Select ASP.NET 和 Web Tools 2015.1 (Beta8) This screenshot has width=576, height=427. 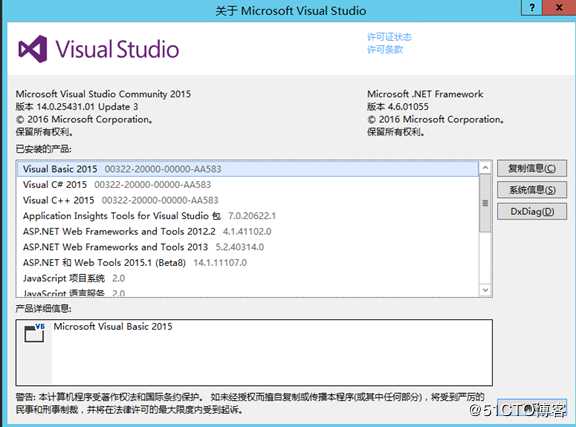pos(247,263)
